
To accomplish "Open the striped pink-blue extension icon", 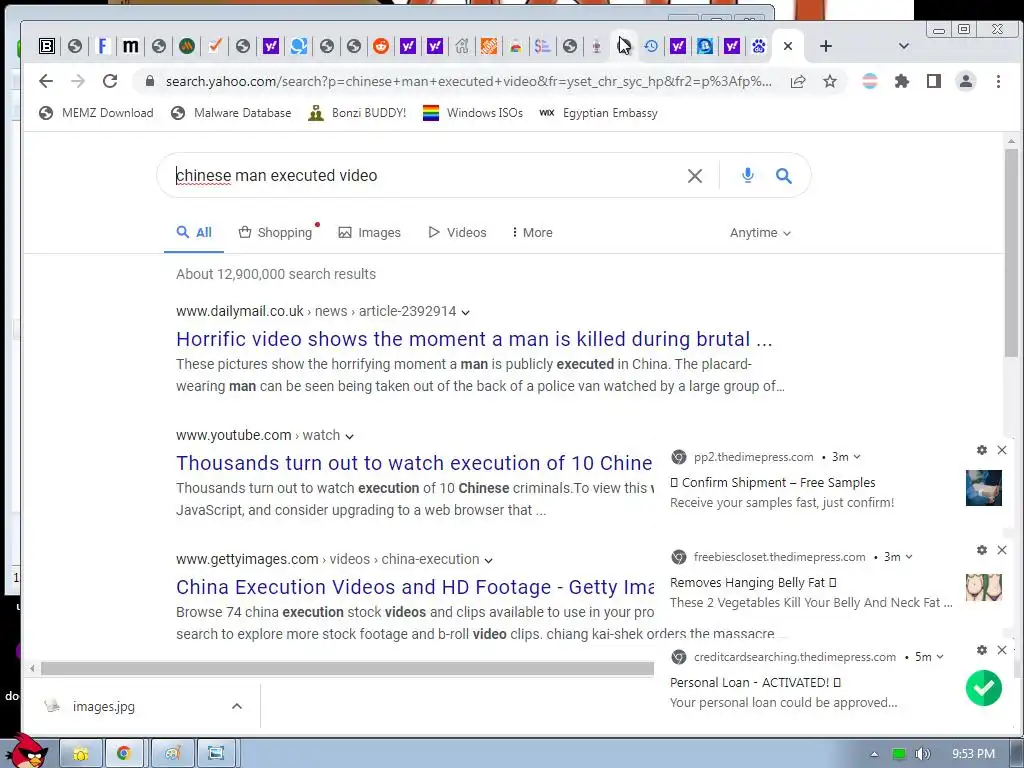I will [869, 81].
